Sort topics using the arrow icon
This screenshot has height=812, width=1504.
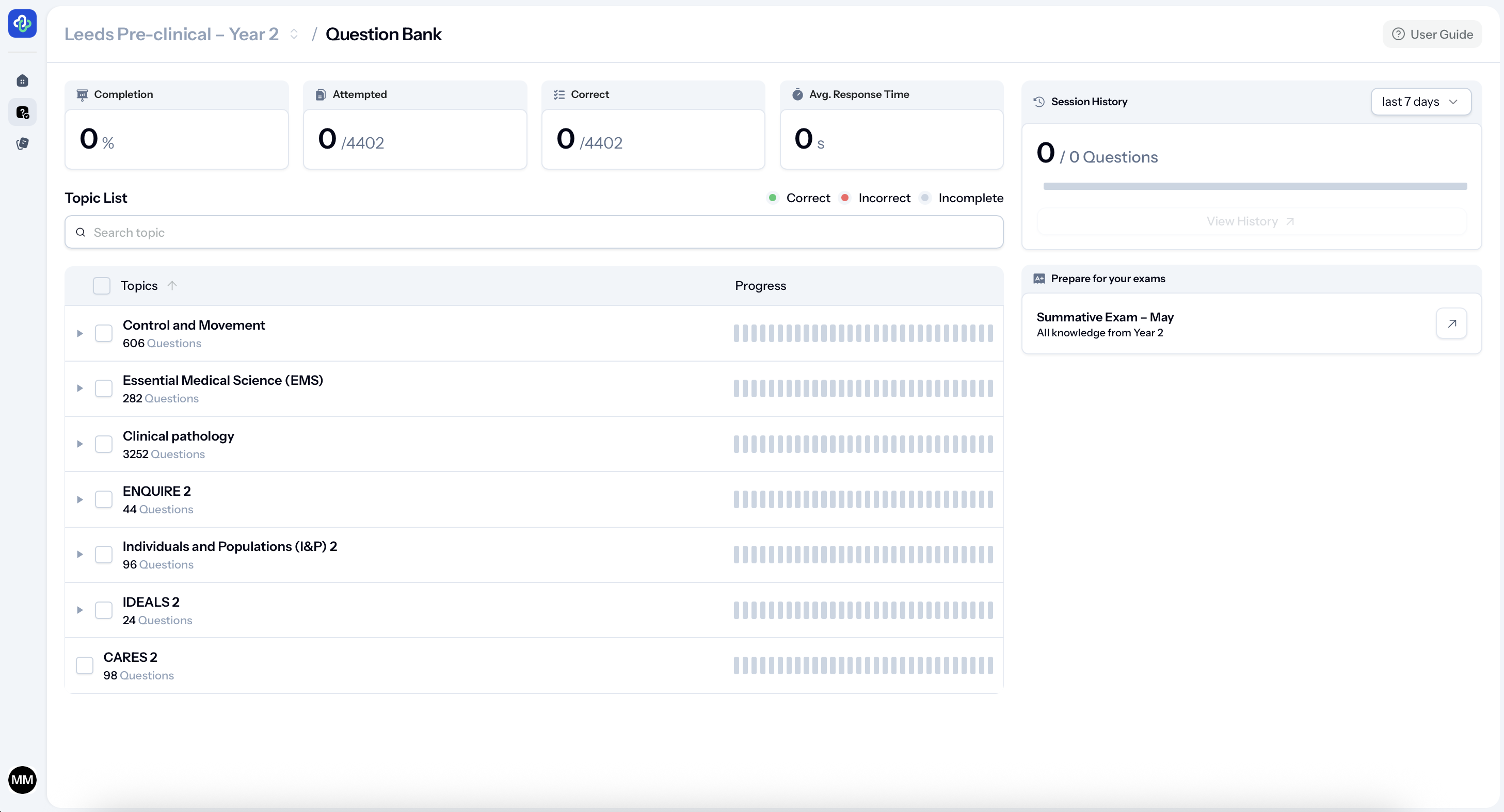point(172,285)
